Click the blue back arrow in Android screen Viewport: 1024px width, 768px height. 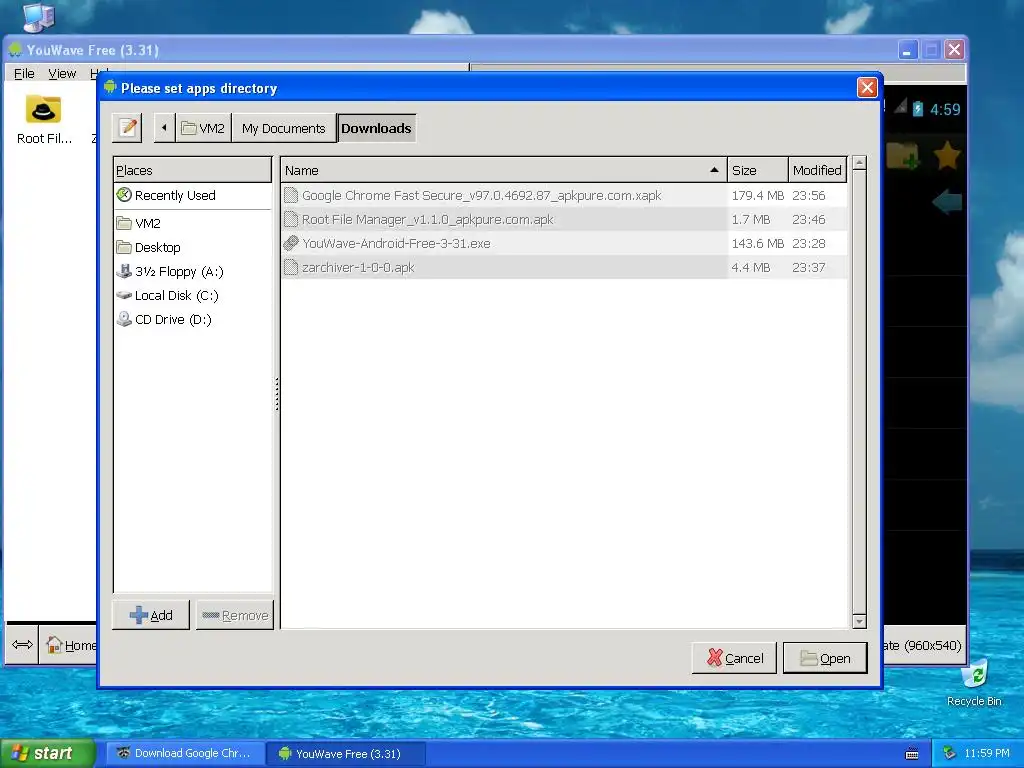[x=948, y=202]
